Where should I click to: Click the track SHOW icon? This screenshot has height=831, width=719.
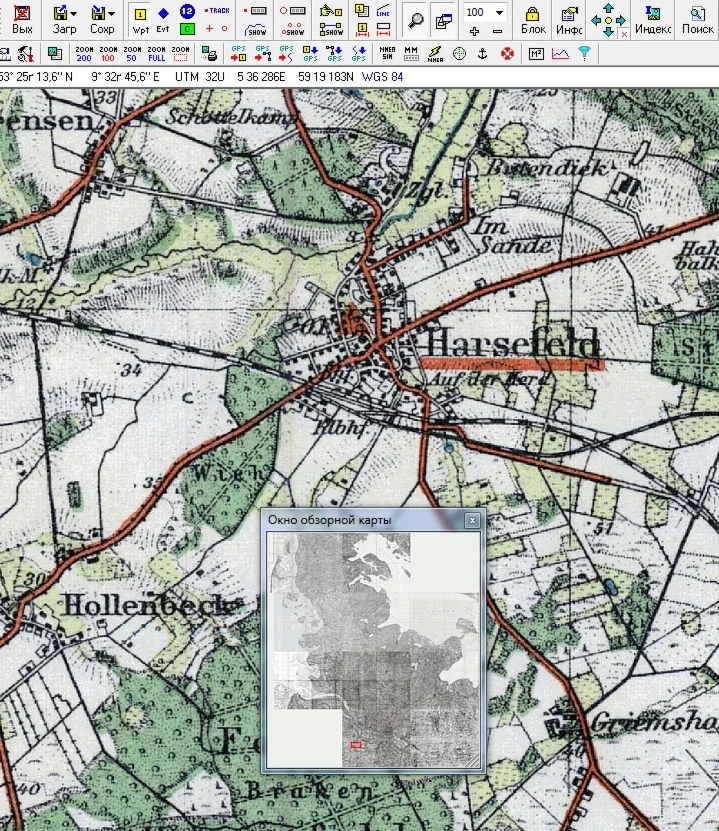pyautogui.click(x=255, y=30)
